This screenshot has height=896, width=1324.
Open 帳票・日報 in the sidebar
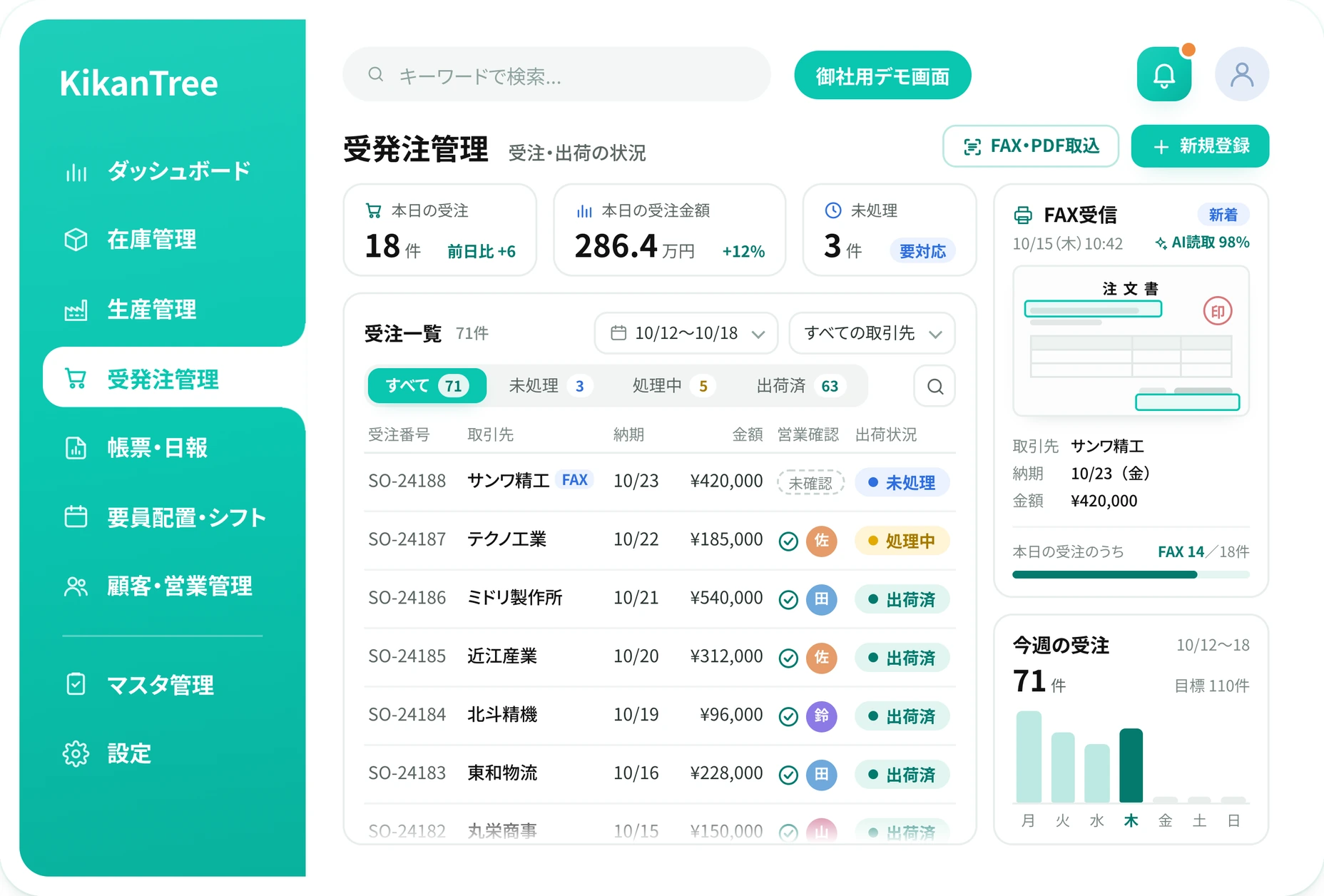click(137, 448)
